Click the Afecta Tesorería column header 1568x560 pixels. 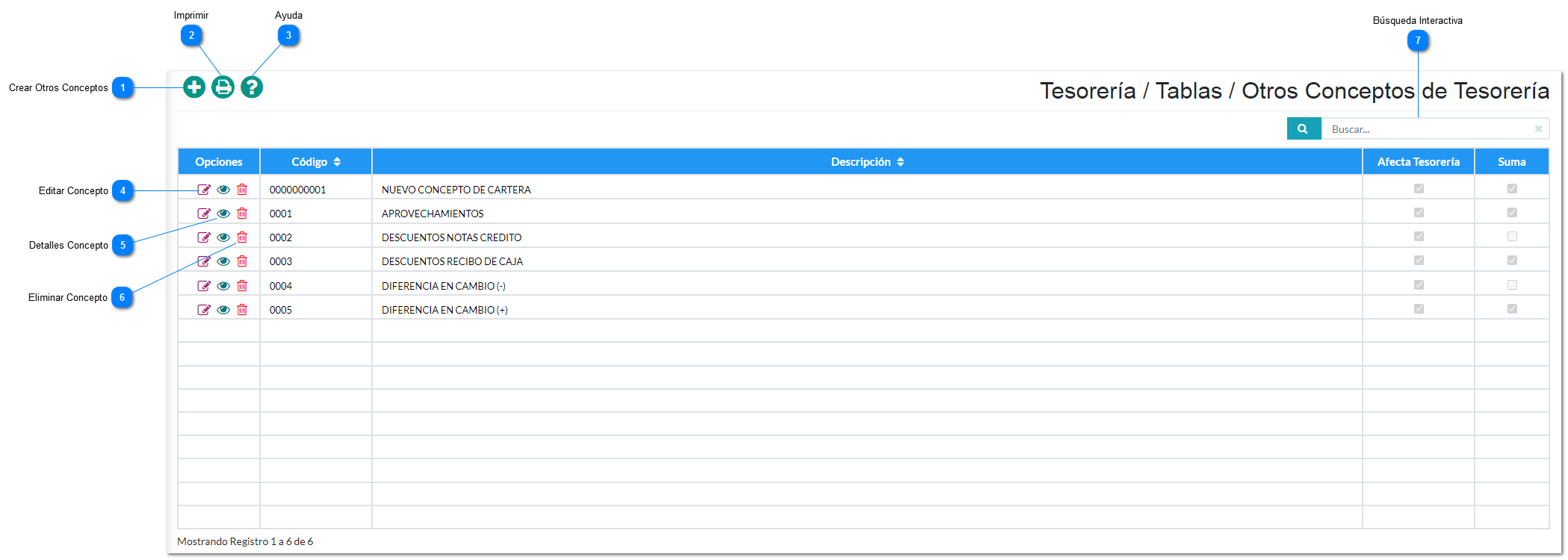tap(1419, 162)
